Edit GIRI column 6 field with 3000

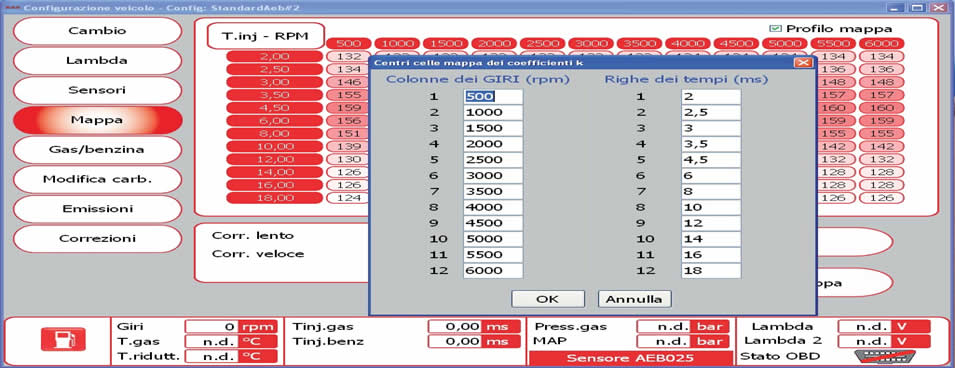pyautogui.click(x=493, y=175)
